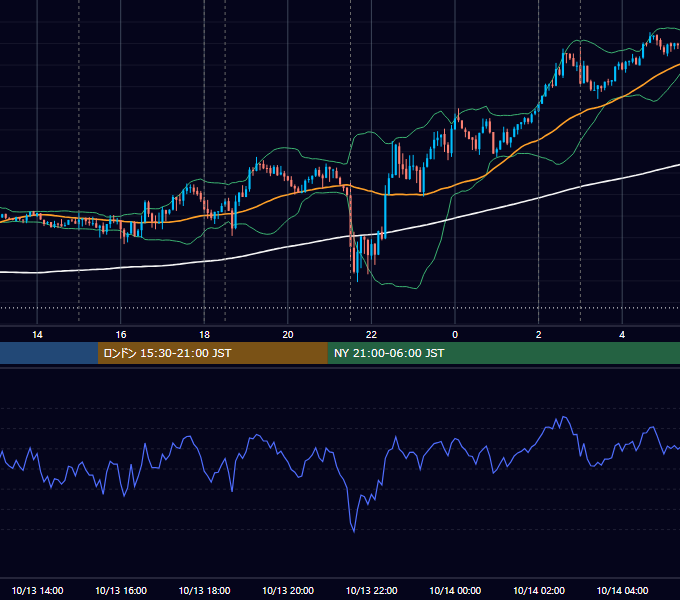Click the 10/13 18:00 time label

204,590
